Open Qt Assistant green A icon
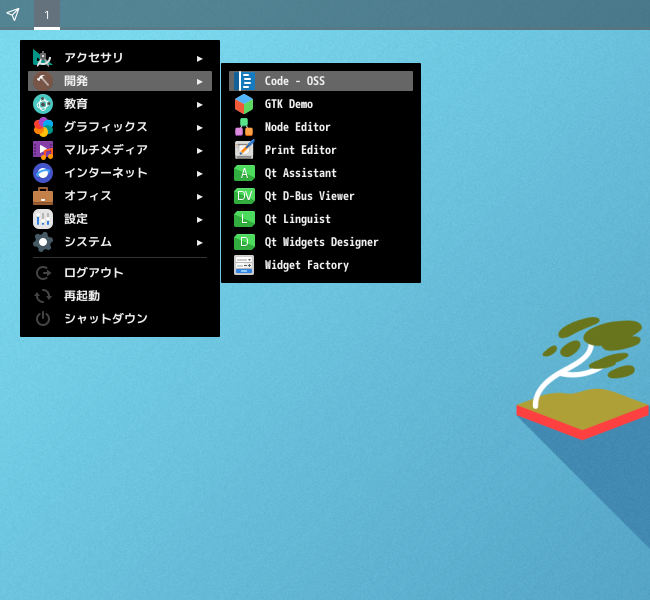Screen dimensions: 650x600 (x=244, y=173)
